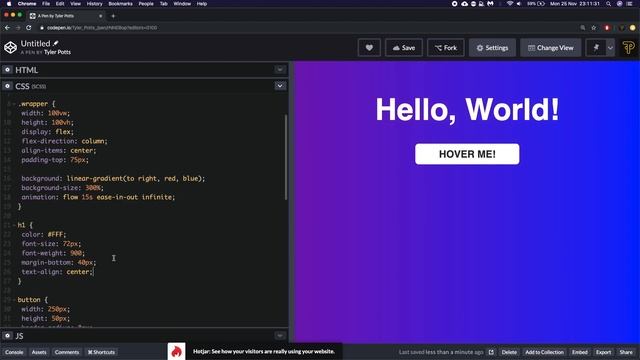Click the browser address bar
This screenshot has width=640, height=360.
(x=306, y=28)
